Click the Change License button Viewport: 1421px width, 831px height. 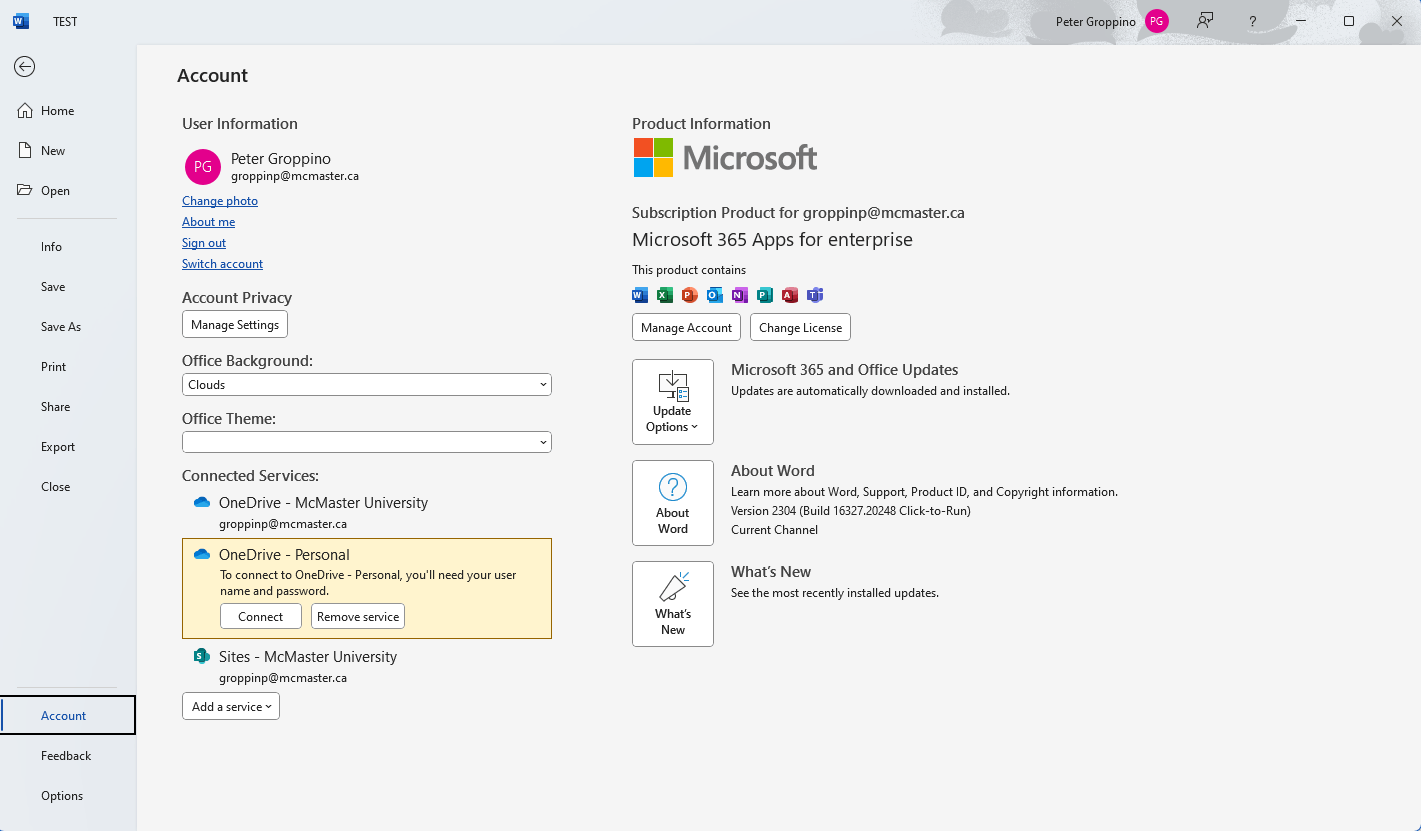tap(800, 328)
